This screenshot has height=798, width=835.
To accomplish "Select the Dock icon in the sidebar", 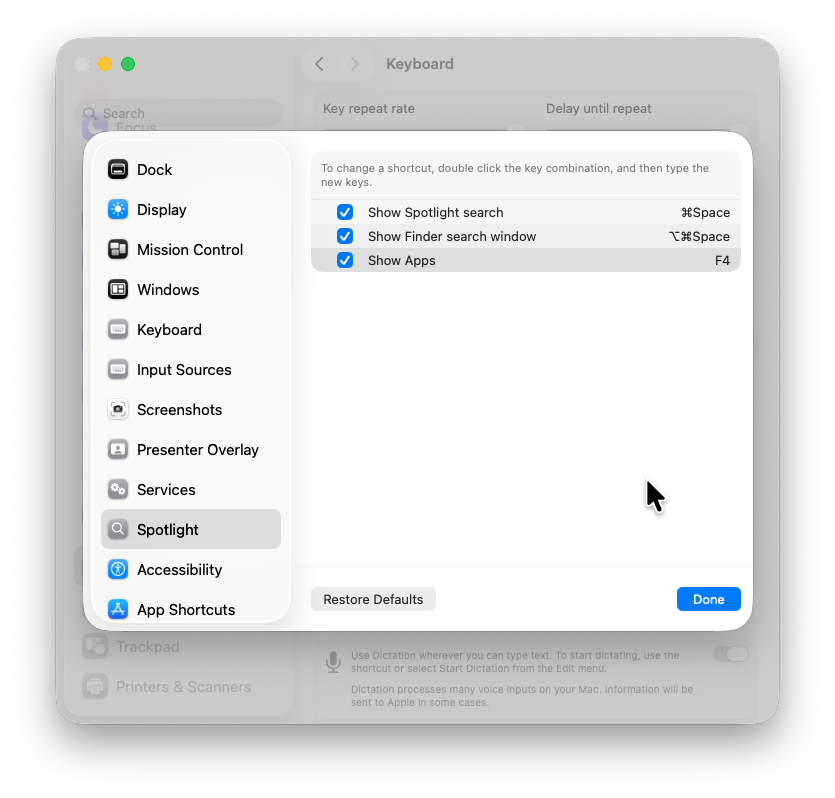I will [118, 170].
